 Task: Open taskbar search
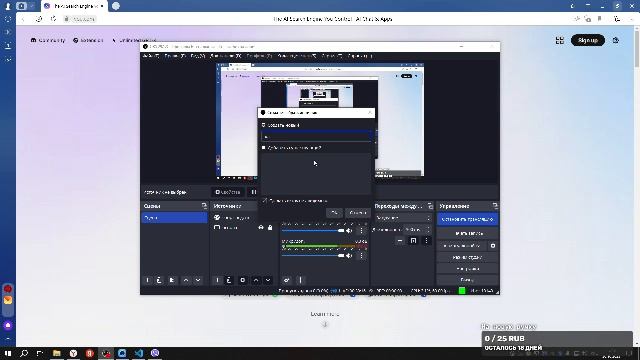pos(24,353)
